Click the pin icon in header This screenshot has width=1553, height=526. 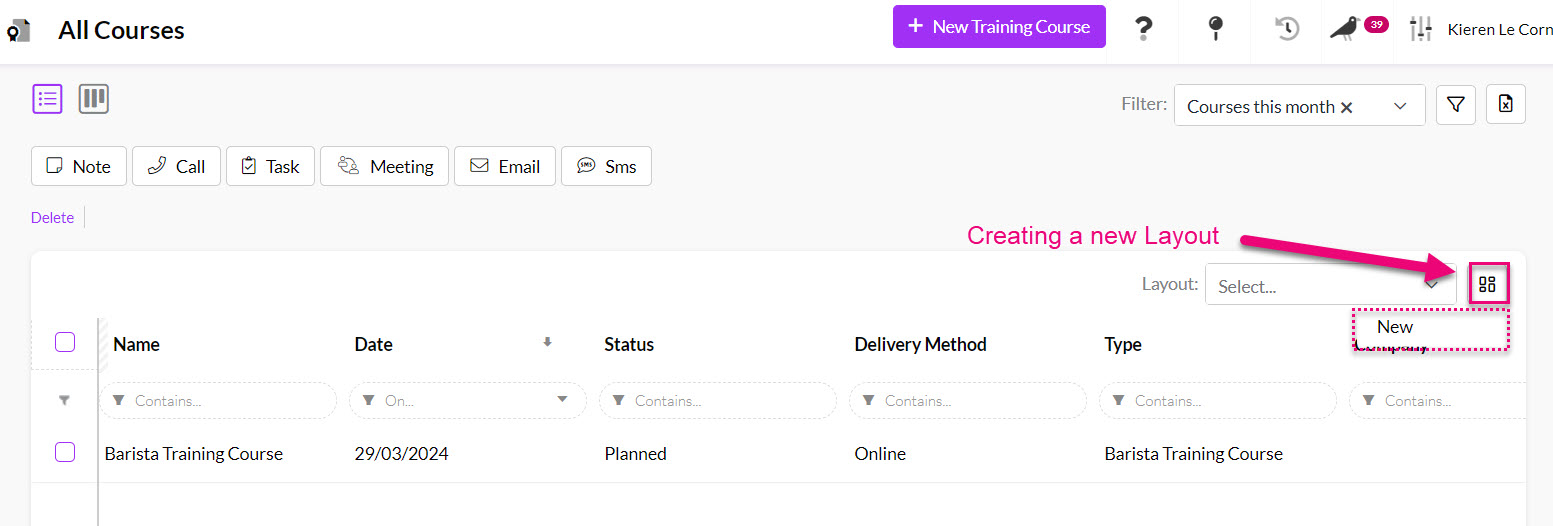(x=1216, y=29)
